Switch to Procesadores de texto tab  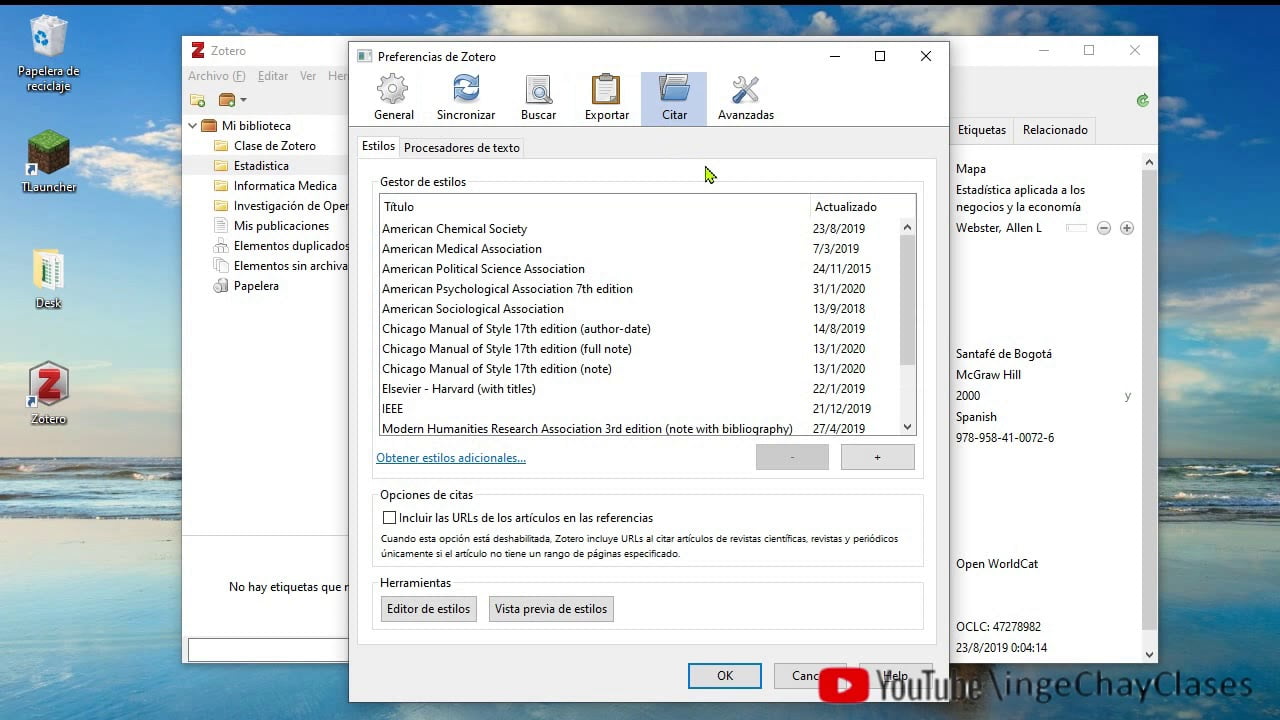pyautogui.click(x=462, y=148)
